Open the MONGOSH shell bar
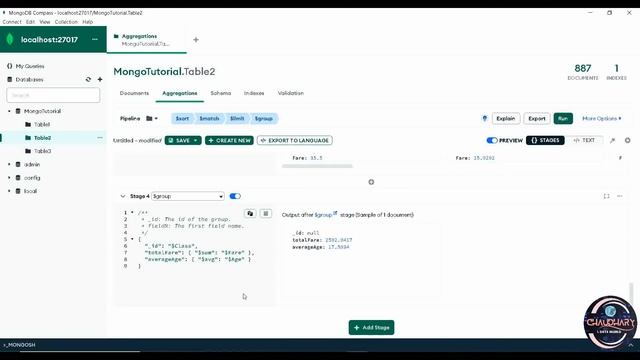Viewport: 640px width, 360px height. (19, 345)
